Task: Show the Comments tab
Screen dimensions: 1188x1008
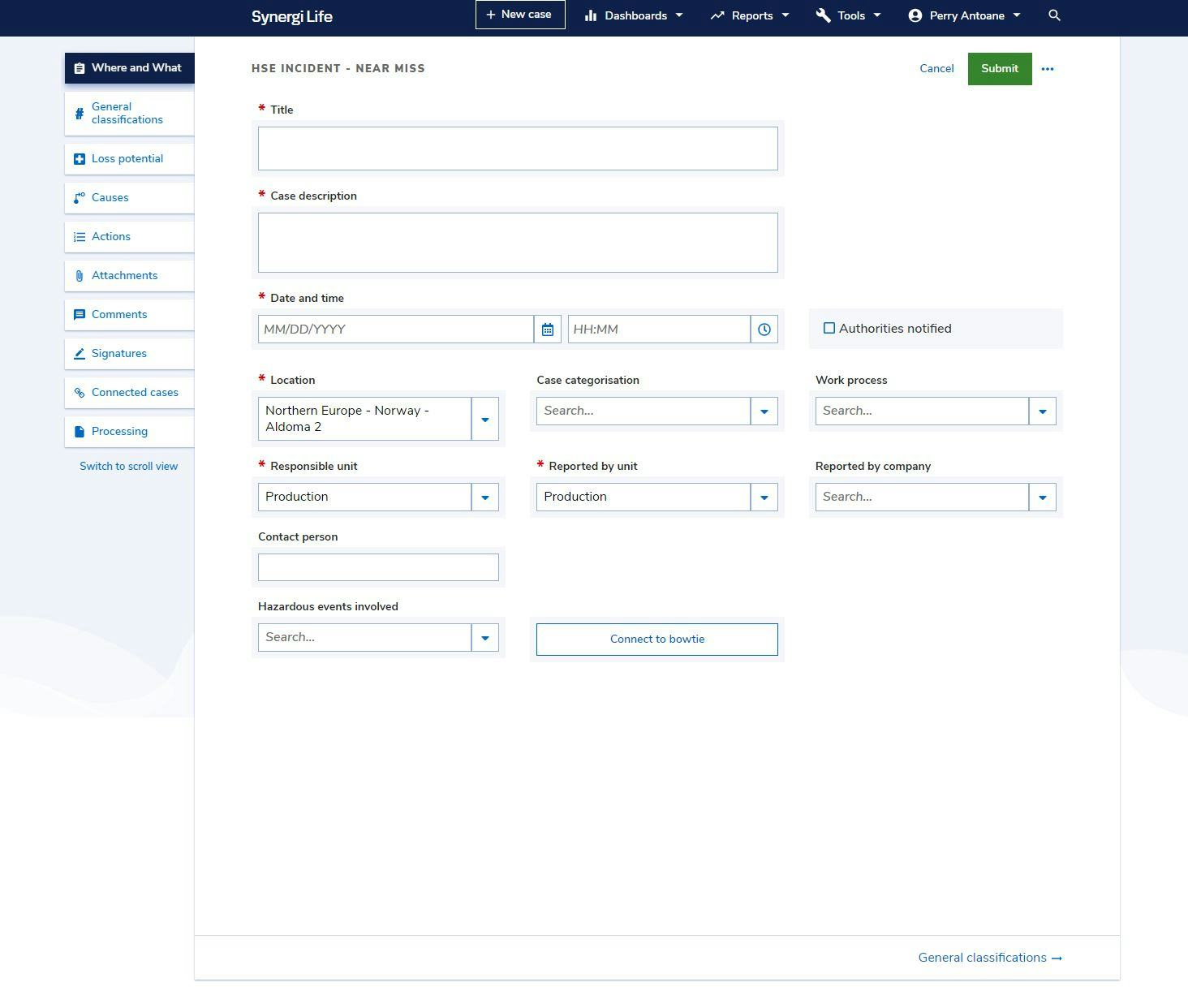Action: [130, 315]
